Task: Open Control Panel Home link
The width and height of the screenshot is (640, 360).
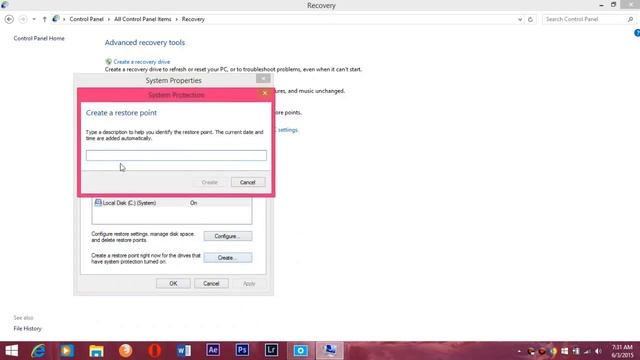Action: [39, 38]
